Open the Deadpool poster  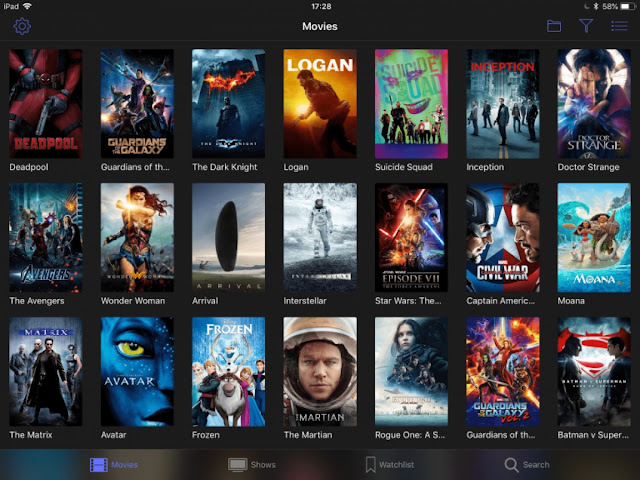(x=46, y=104)
